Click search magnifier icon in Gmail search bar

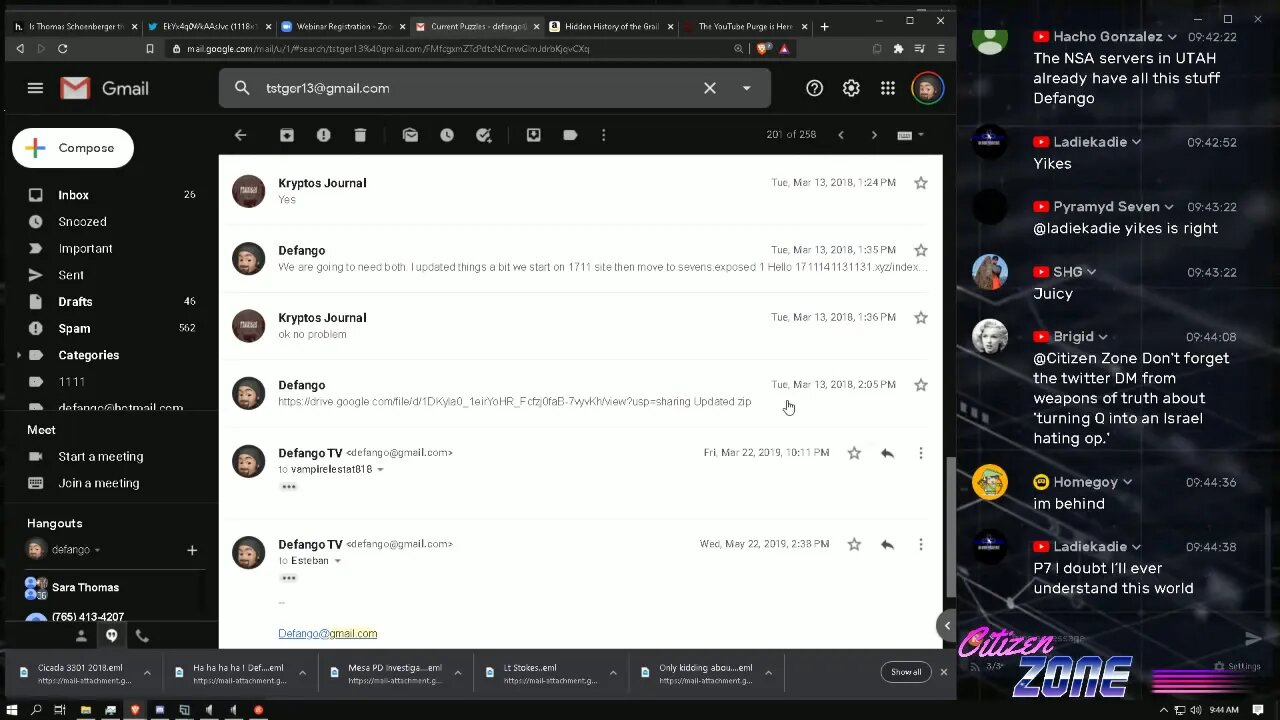pyautogui.click(x=242, y=88)
